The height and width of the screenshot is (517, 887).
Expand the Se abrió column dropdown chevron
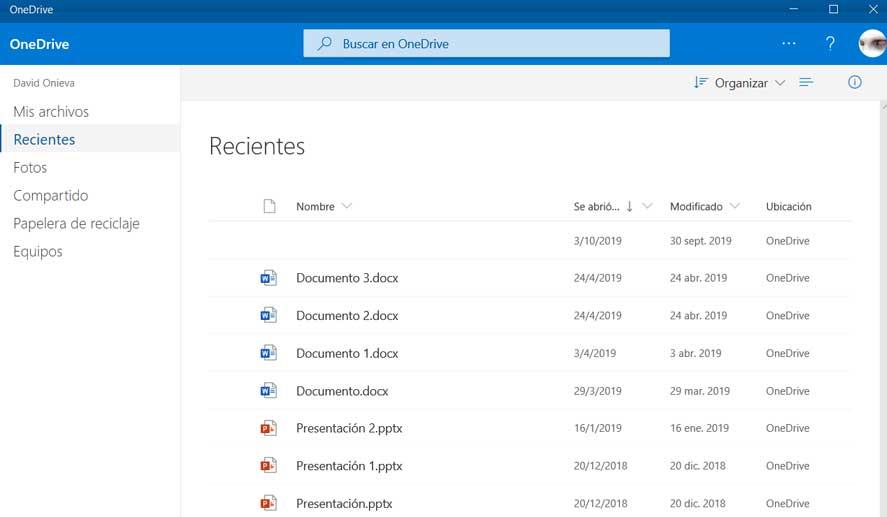[647, 206]
